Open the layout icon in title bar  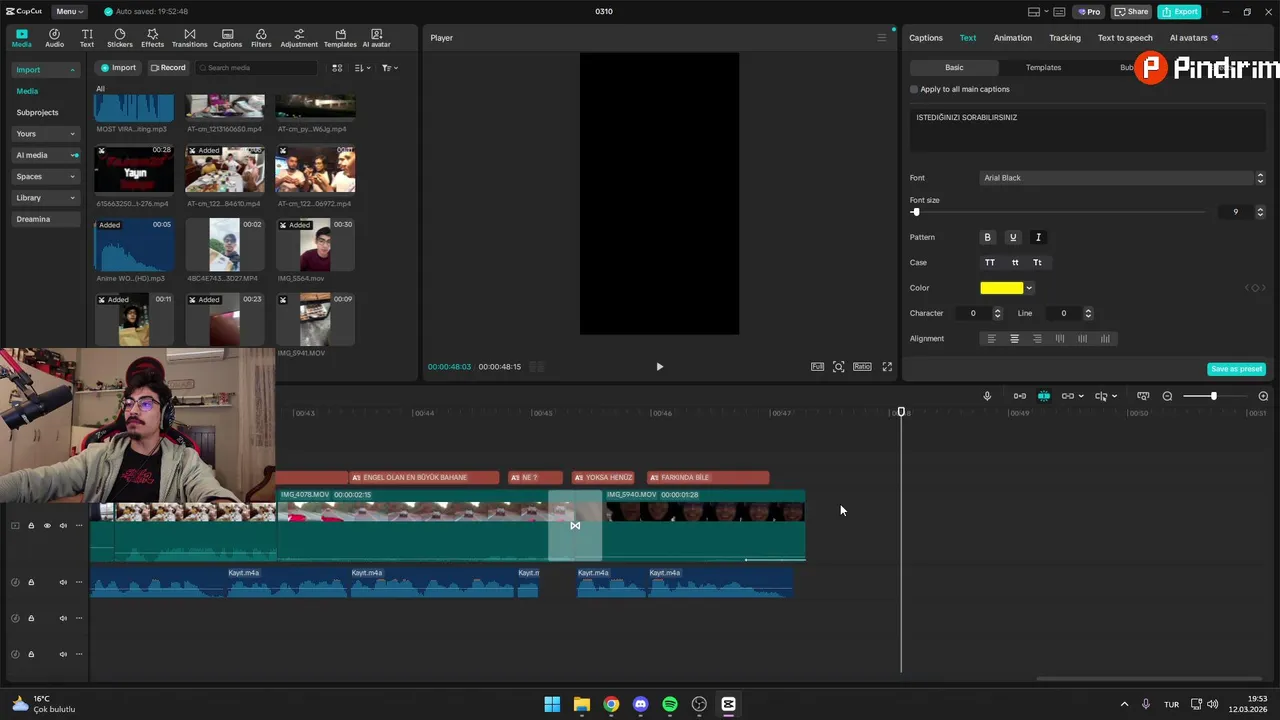click(1034, 12)
